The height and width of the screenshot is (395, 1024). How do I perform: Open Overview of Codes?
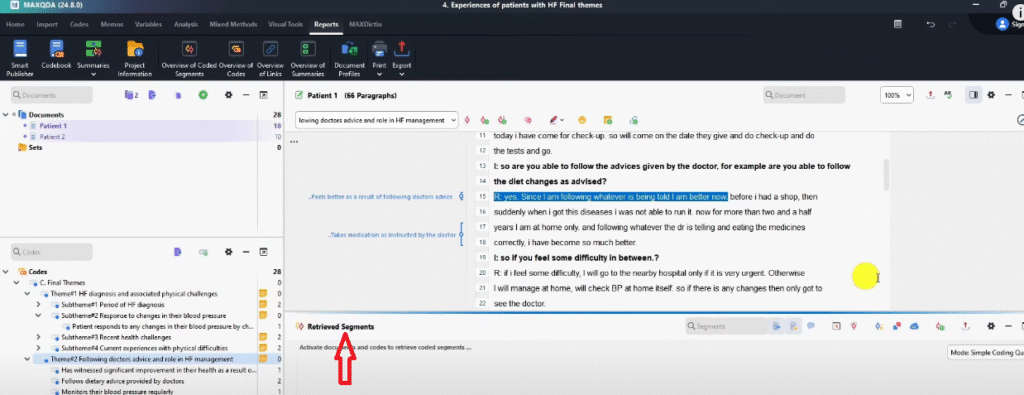coord(236,58)
